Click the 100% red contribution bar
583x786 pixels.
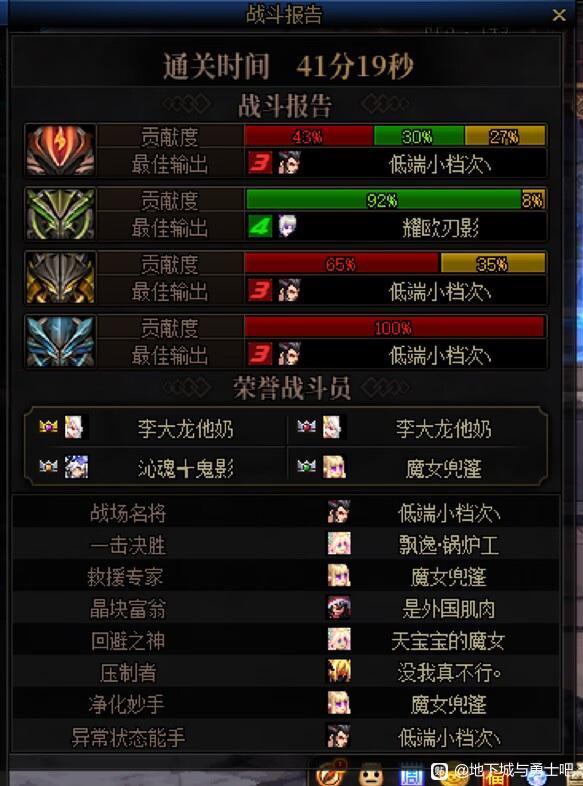(395, 327)
